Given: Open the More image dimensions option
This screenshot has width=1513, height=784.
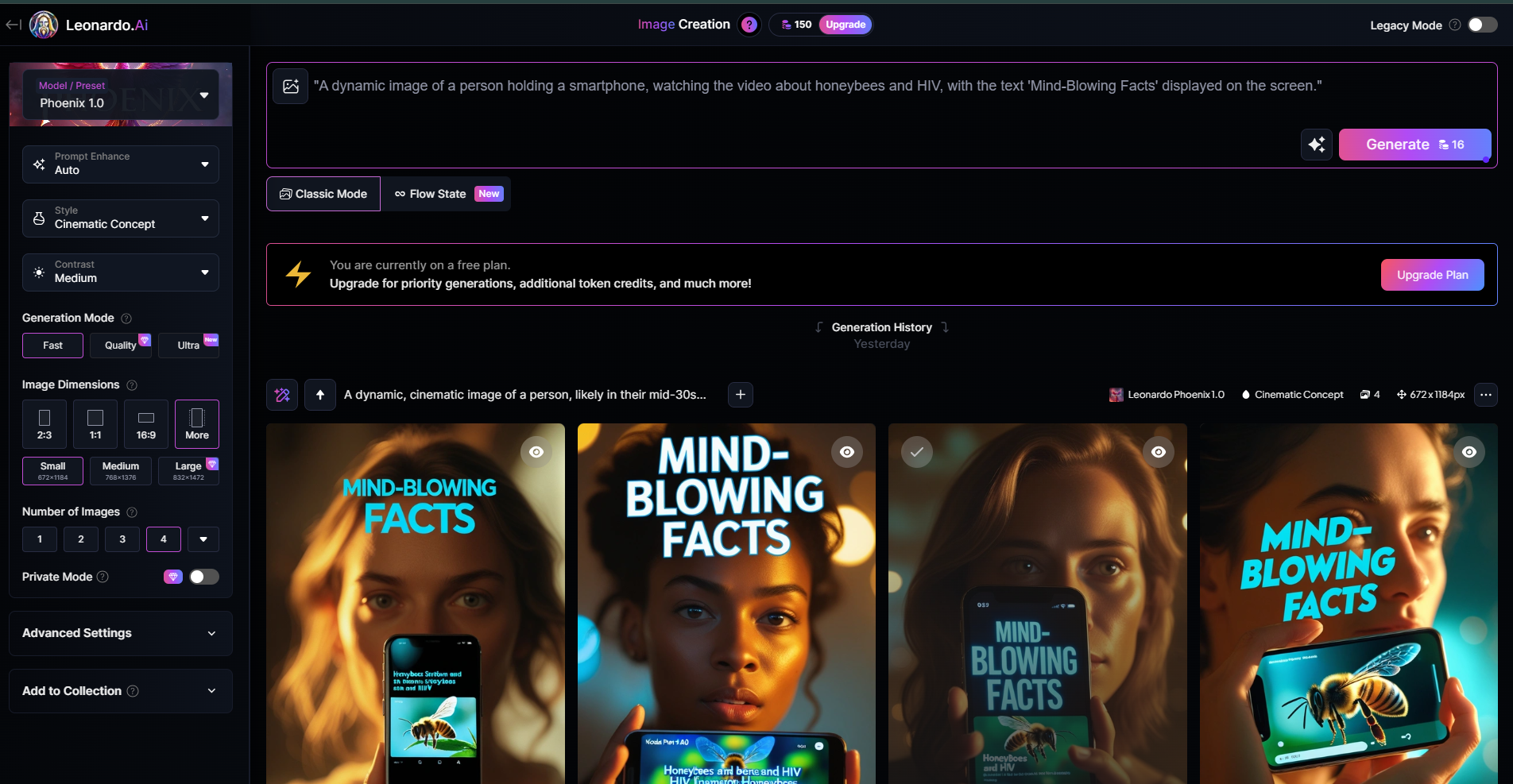Looking at the screenshot, I should point(197,424).
